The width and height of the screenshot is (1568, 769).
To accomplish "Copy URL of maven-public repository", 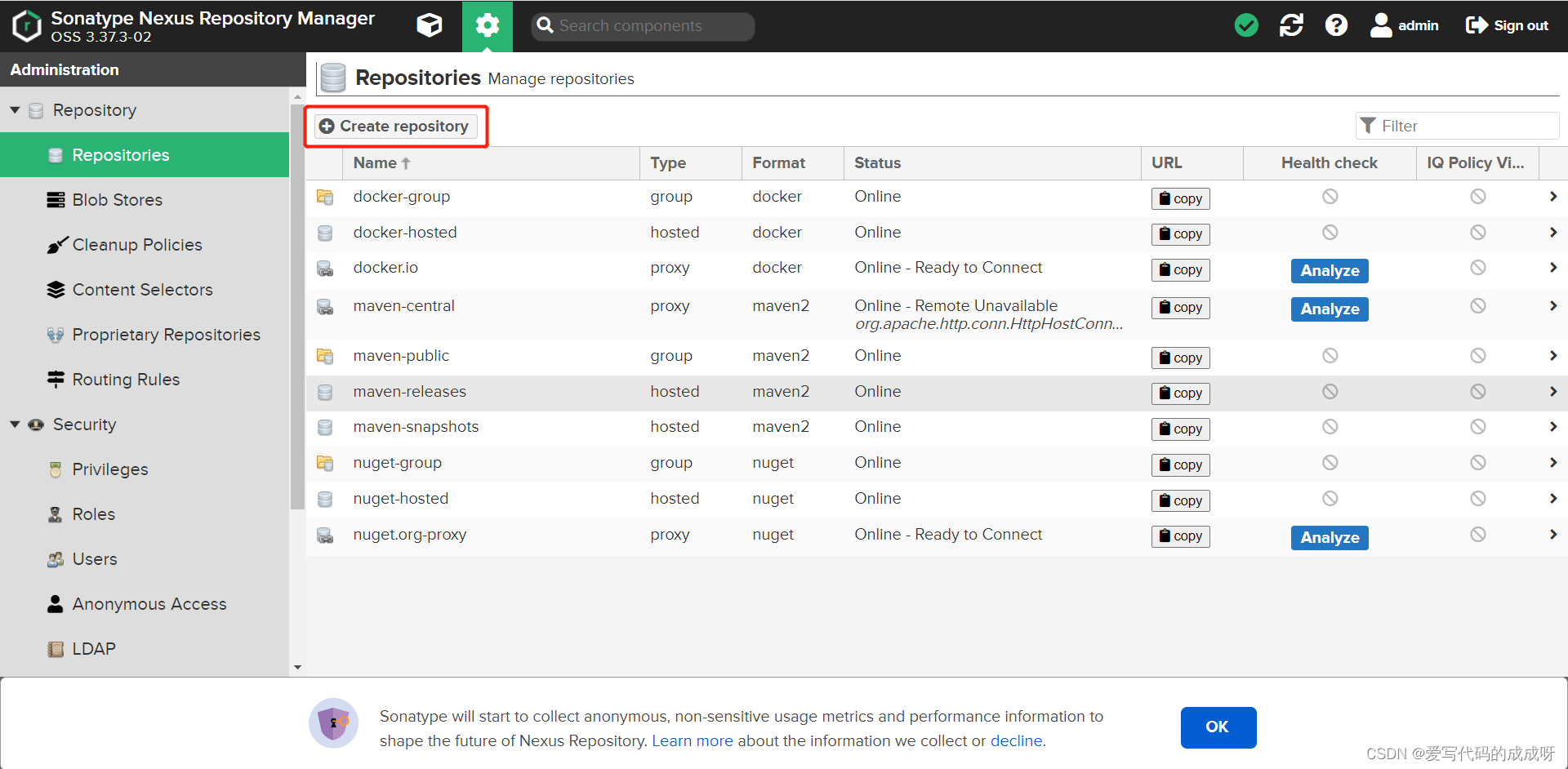I will pos(1181,358).
